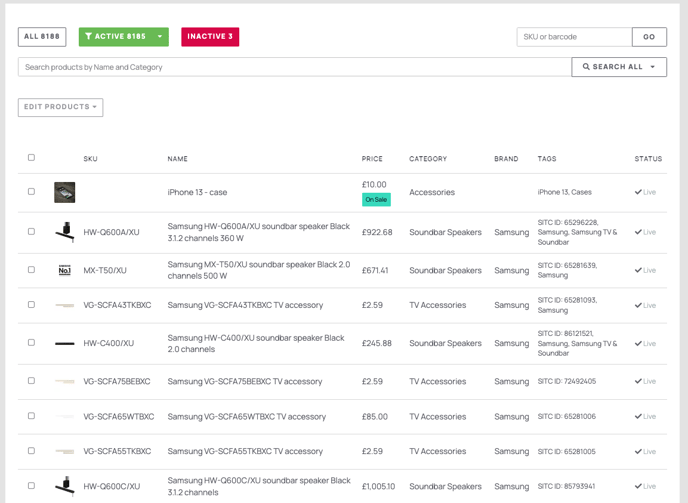Viewport: 688px width, 503px height.
Task: Open Samsung HW-C400/XU soundbar speaker name
Action: point(256,344)
